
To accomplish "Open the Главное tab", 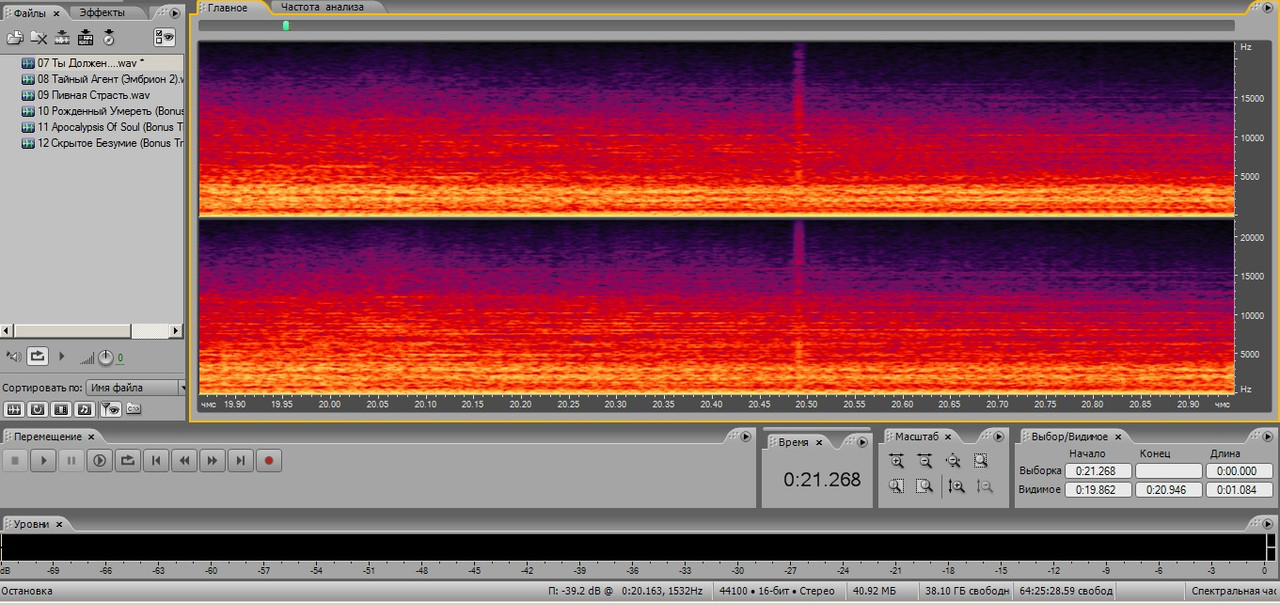I will click(227, 7).
